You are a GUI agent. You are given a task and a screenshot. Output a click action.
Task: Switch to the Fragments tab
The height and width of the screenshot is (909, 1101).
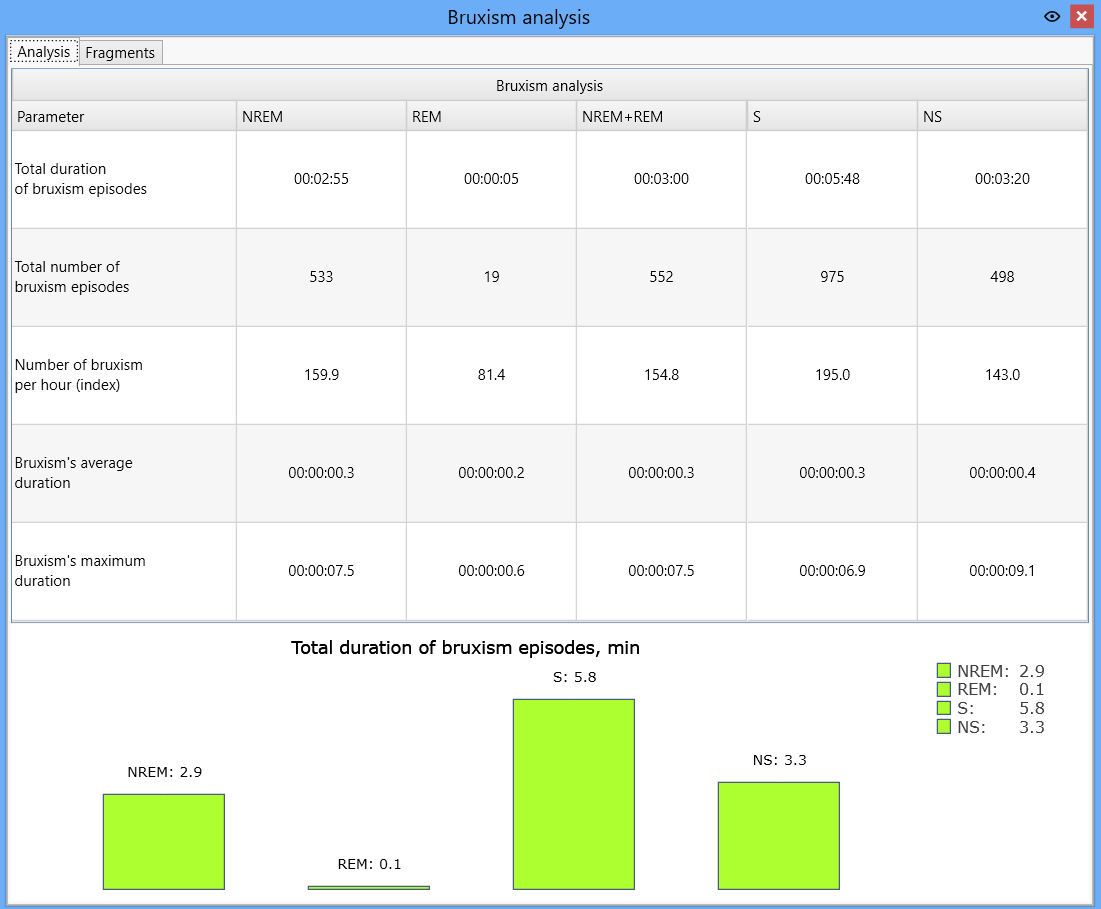coord(120,53)
